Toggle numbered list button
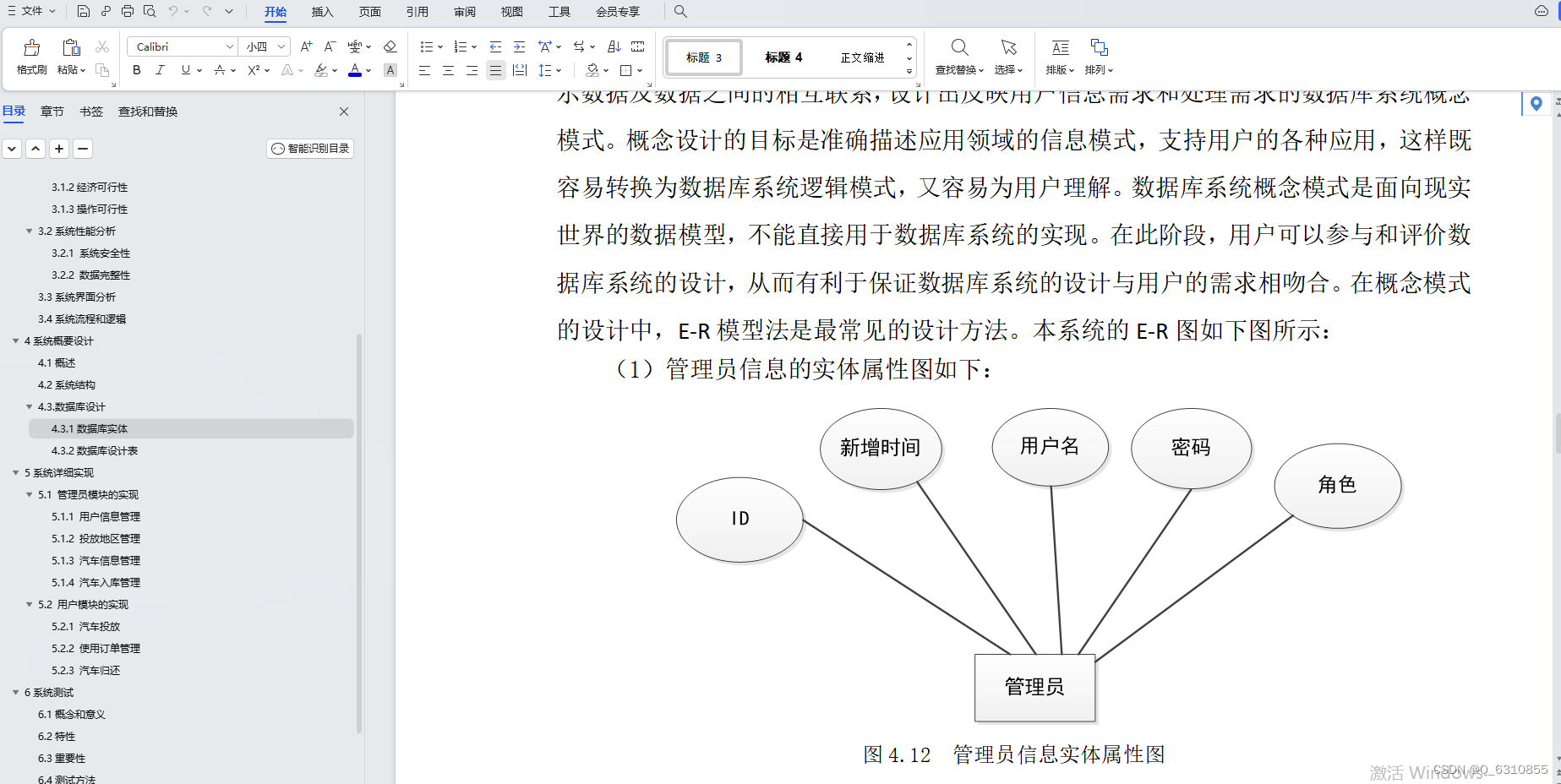This screenshot has width=1561, height=784. [461, 46]
